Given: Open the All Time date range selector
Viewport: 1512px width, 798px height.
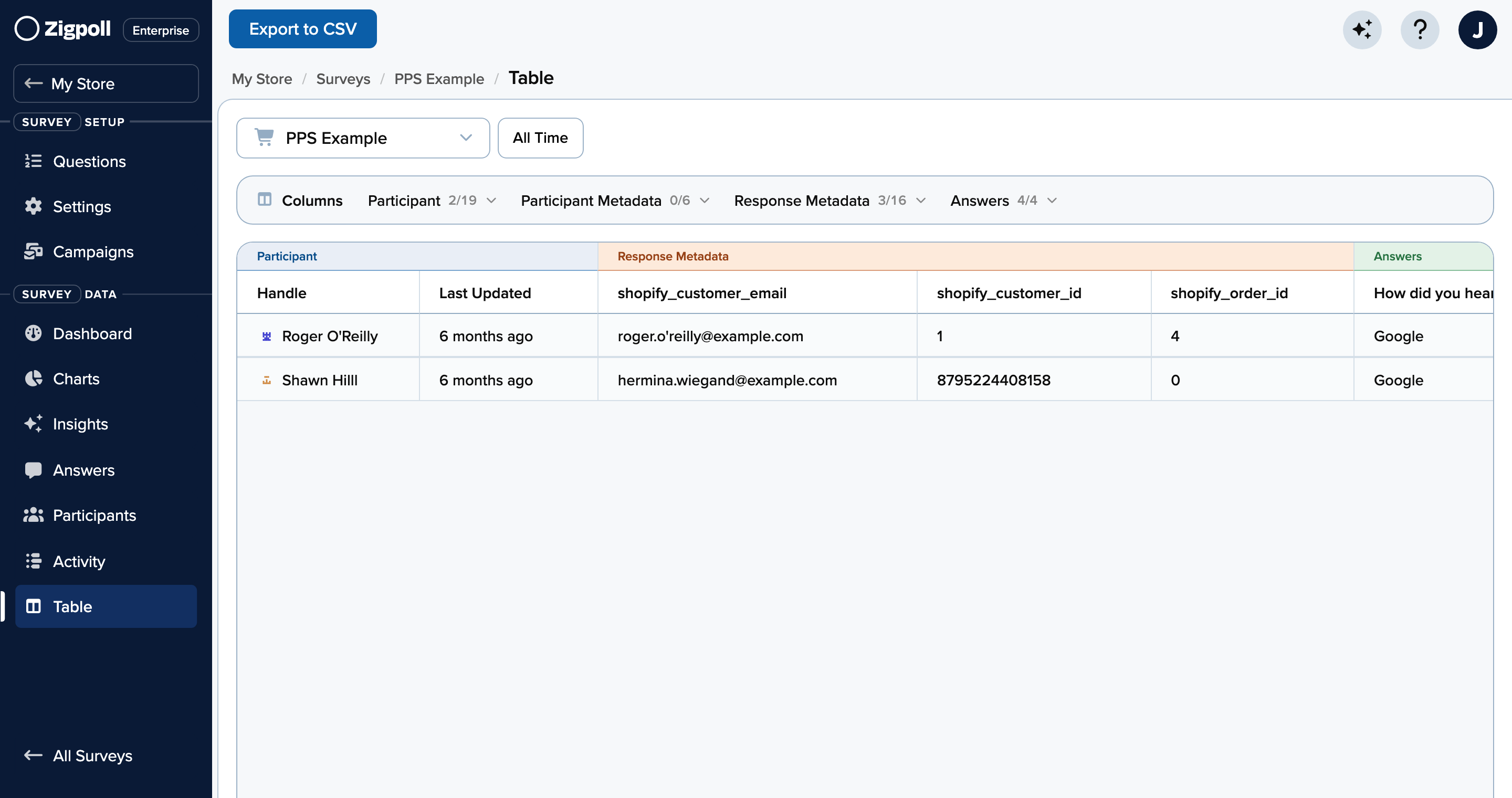Looking at the screenshot, I should coord(540,138).
